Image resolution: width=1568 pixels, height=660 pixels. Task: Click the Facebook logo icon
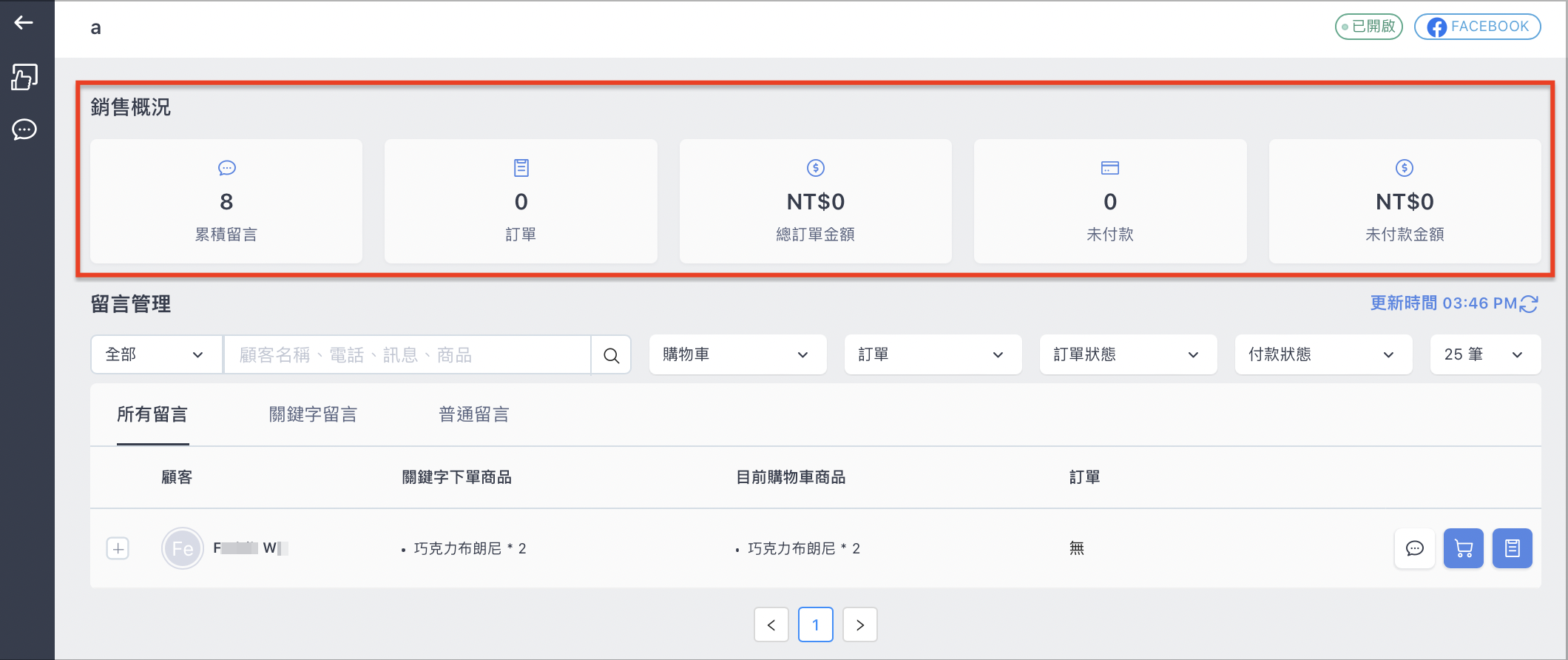pos(1436,27)
